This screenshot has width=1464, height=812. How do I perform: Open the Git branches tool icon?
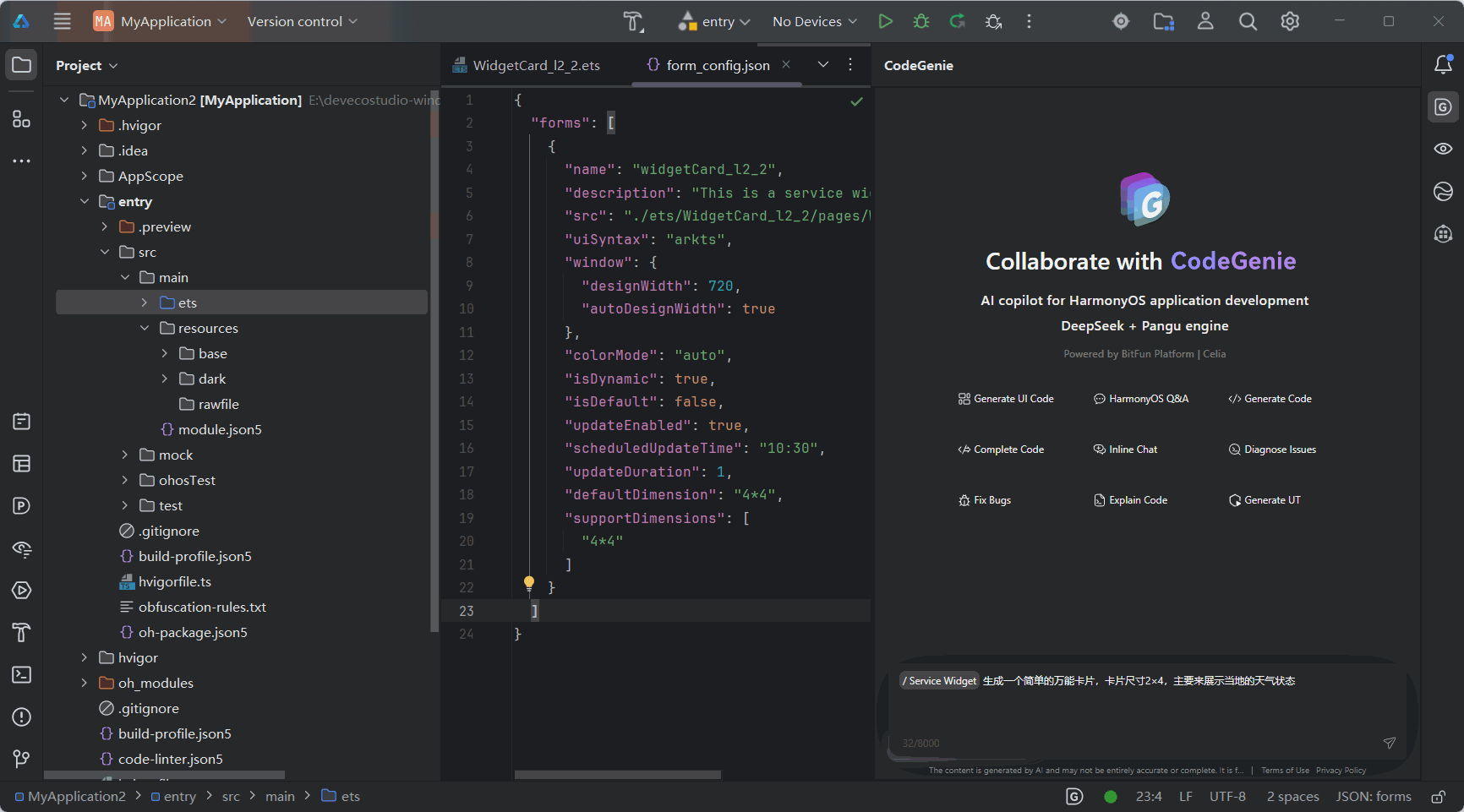pos(22,759)
